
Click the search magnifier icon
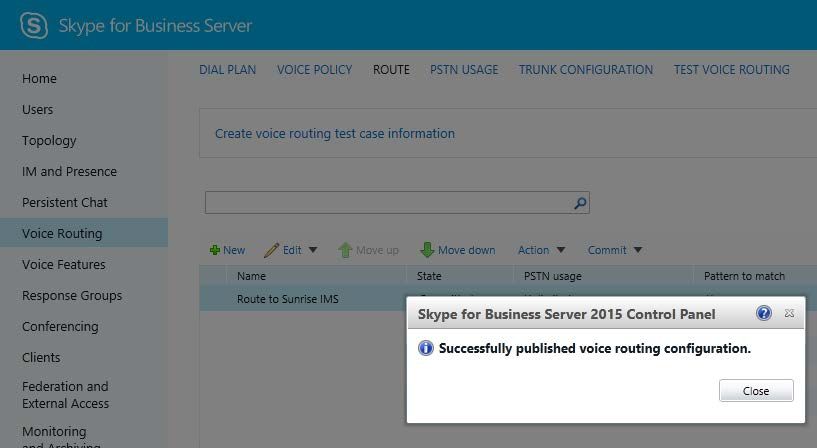click(580, 203)
